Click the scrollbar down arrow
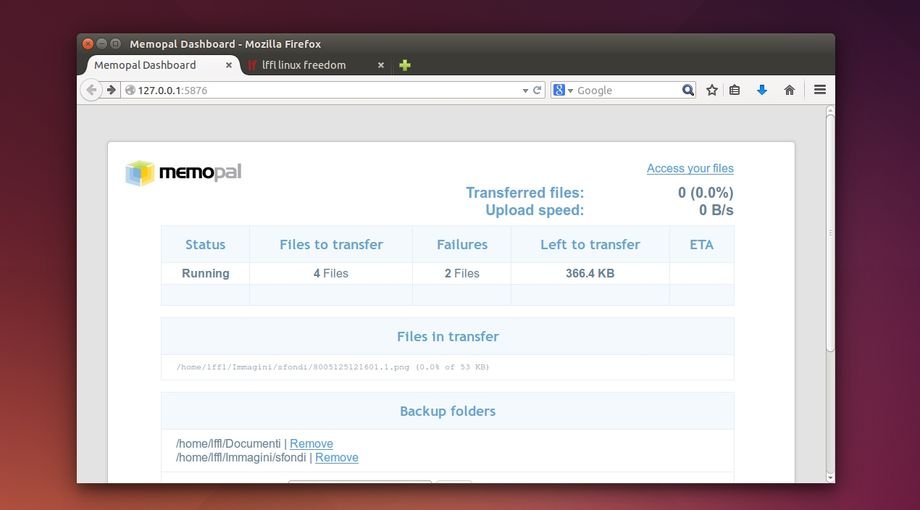 click(830, 477)
